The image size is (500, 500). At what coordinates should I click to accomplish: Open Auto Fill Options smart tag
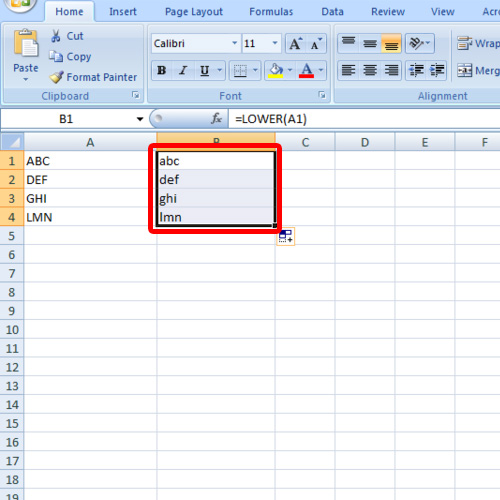pyautogui.click(x=286, y=236)
